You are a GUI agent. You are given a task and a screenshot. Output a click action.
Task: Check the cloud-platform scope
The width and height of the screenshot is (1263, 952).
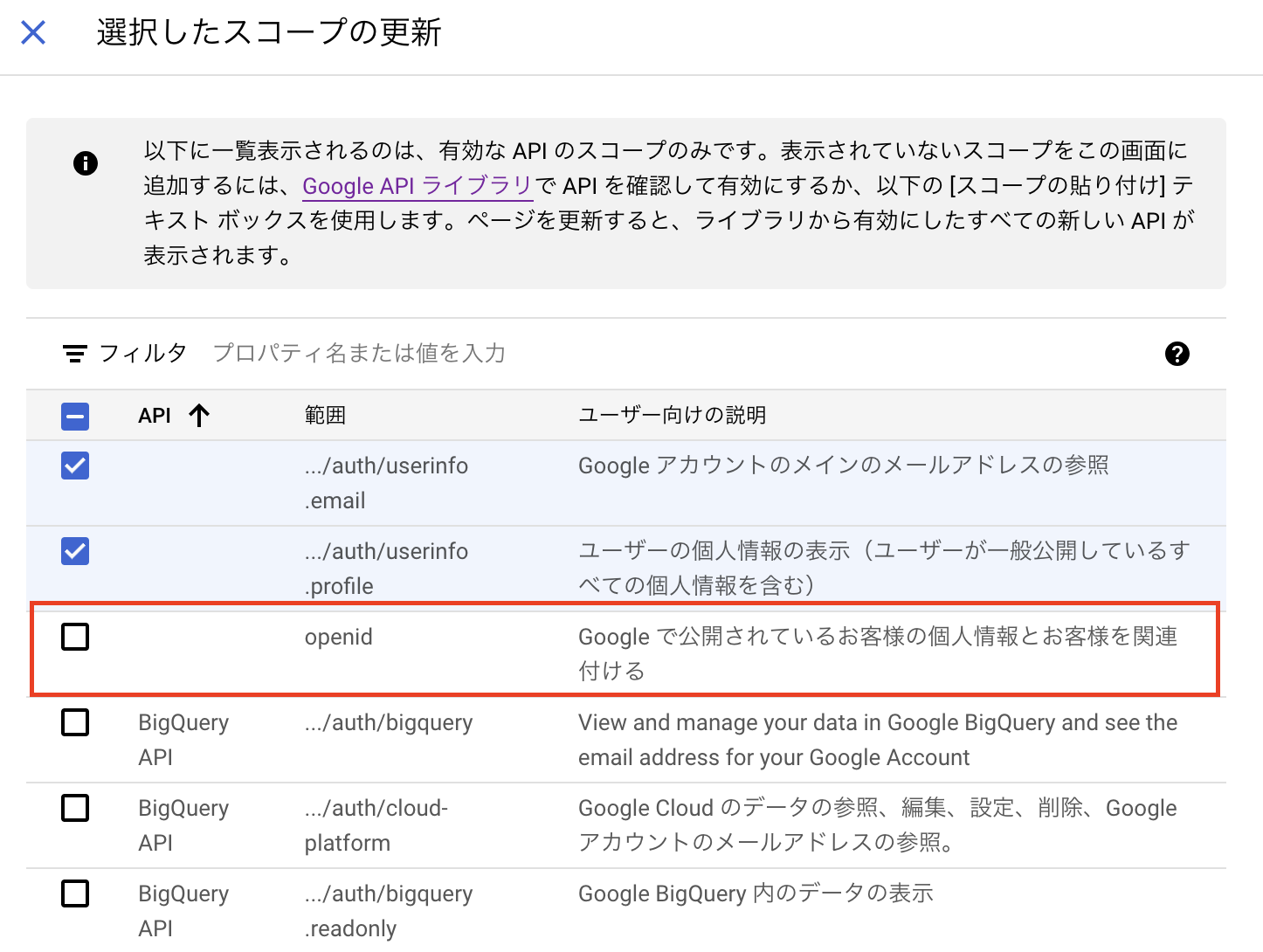click(x=75, y=808)
